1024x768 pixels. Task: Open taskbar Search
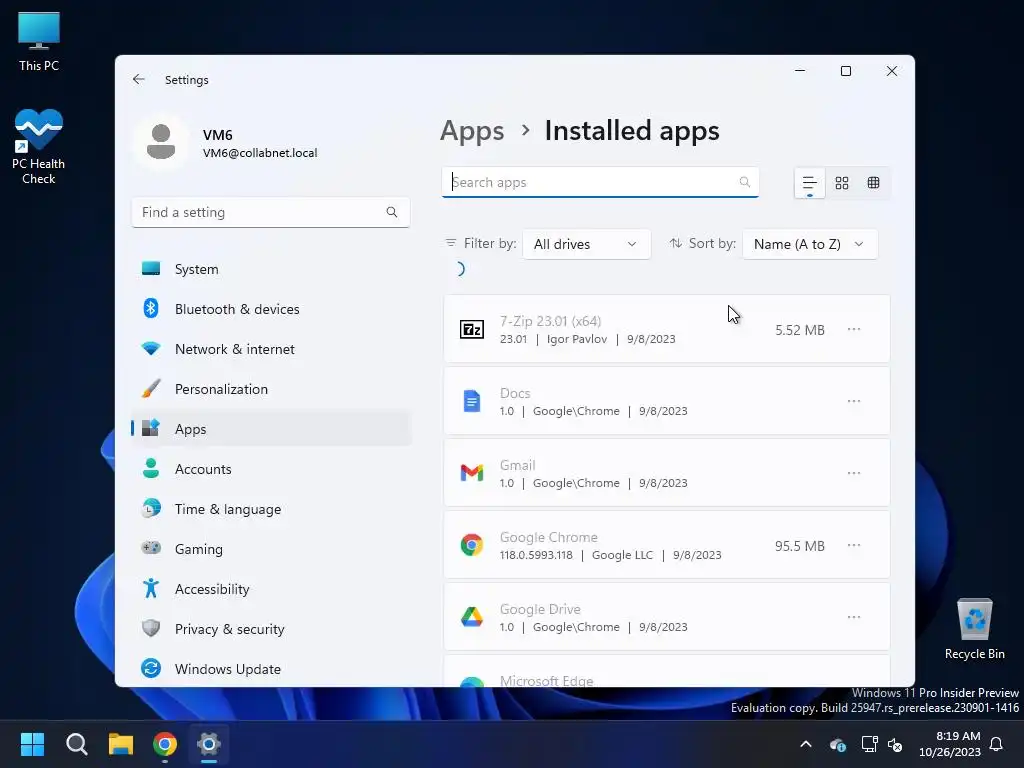(x=76, y=744)
